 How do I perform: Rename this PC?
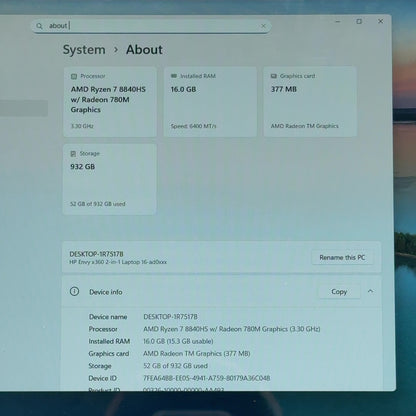tap(342, 257)
